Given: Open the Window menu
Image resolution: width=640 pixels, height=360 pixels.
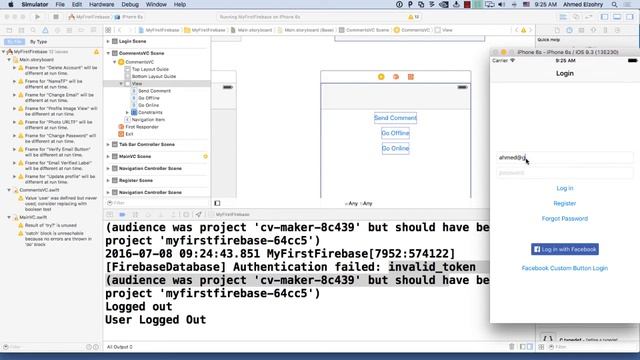Looking at the screenshot, I should [156, 4].
